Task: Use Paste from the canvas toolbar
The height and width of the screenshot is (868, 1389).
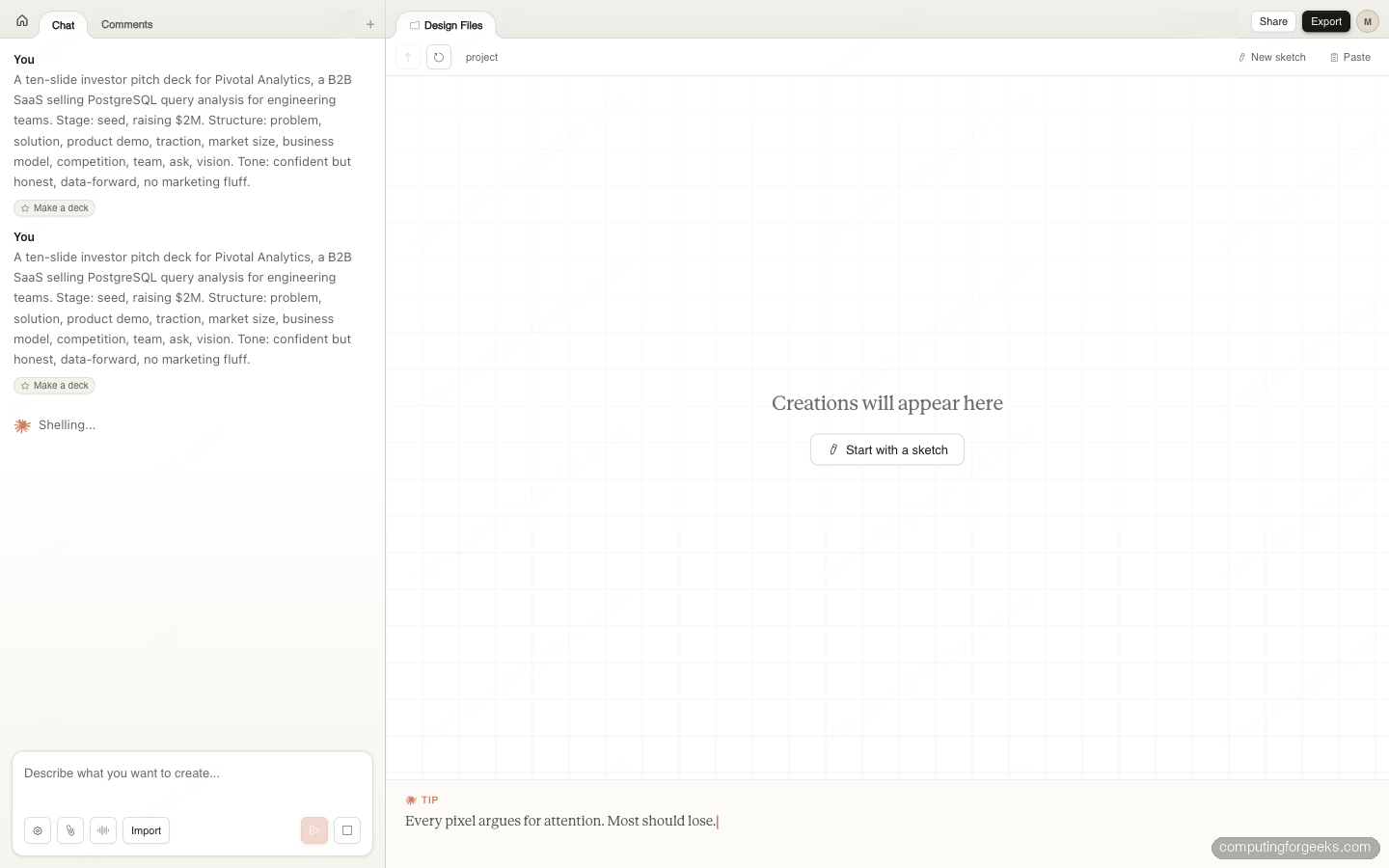Action: (1350, 57)
